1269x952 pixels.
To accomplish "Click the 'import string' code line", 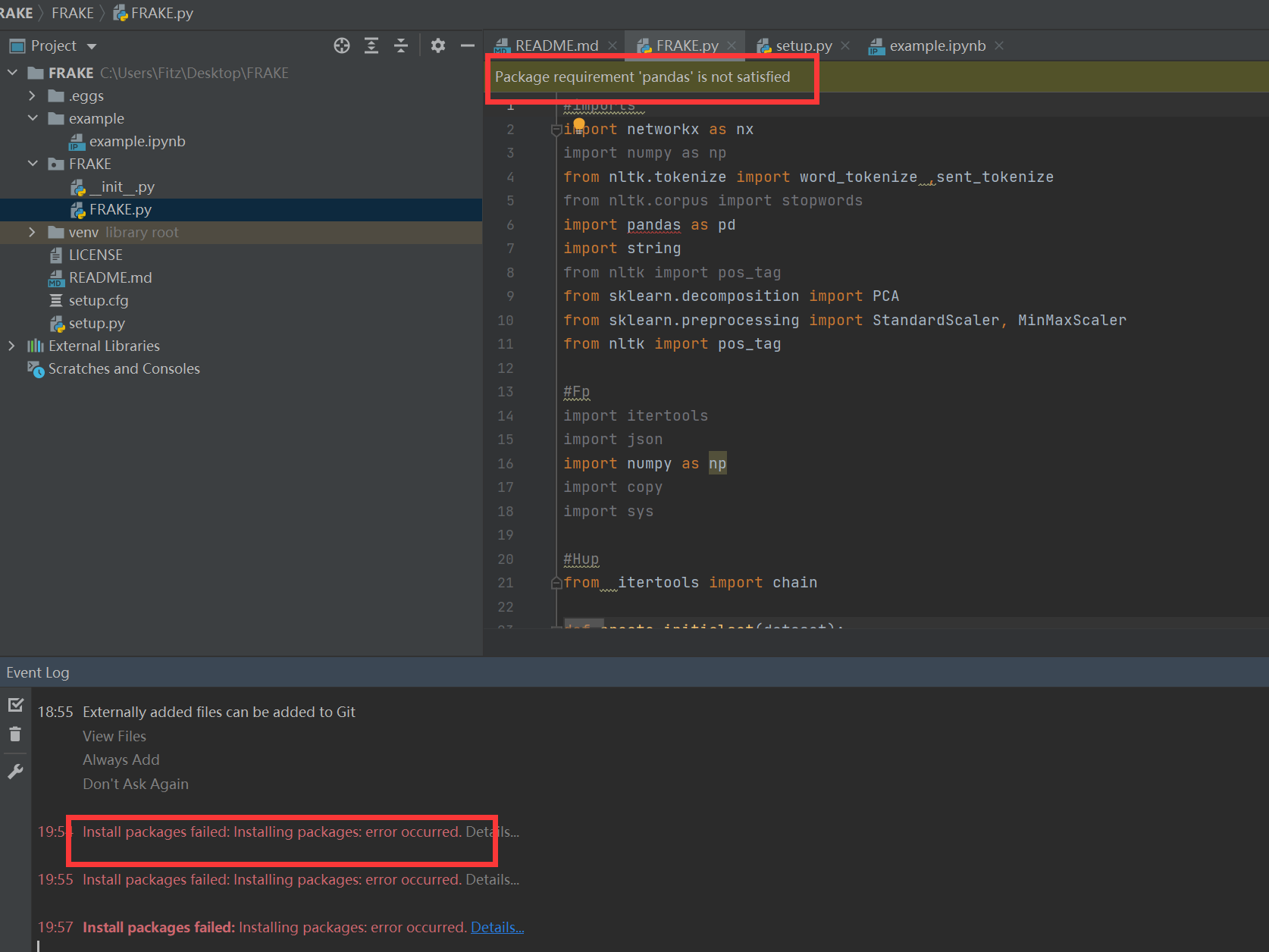I will (x=622, y=249).
